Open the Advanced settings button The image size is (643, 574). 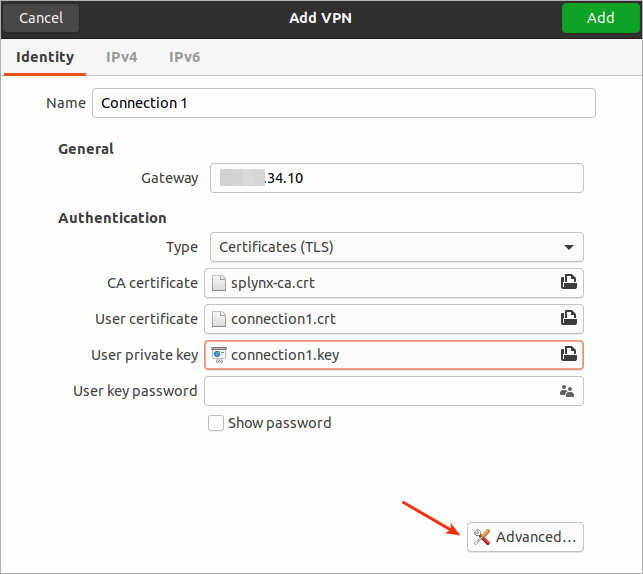tap(525, 537)
